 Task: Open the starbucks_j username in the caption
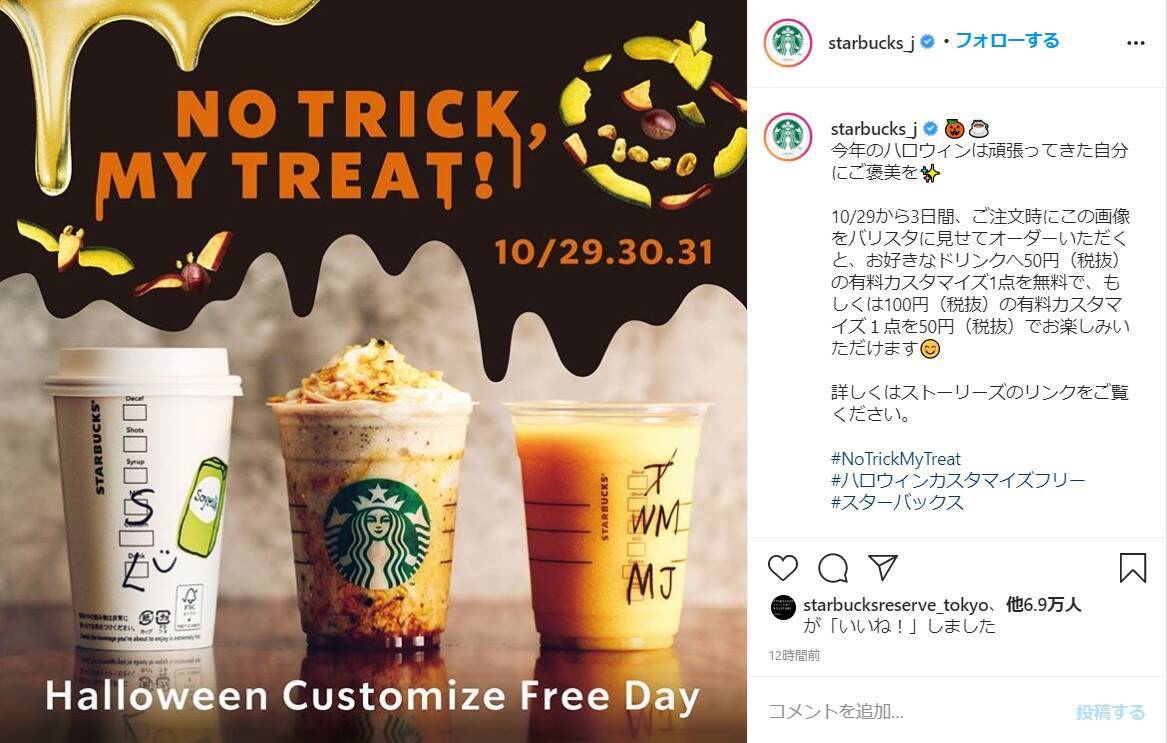[874, 129]
